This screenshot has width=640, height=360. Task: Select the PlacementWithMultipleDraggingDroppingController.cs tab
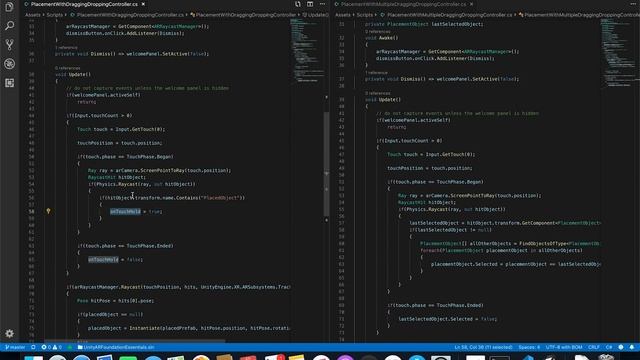(404, 4)
